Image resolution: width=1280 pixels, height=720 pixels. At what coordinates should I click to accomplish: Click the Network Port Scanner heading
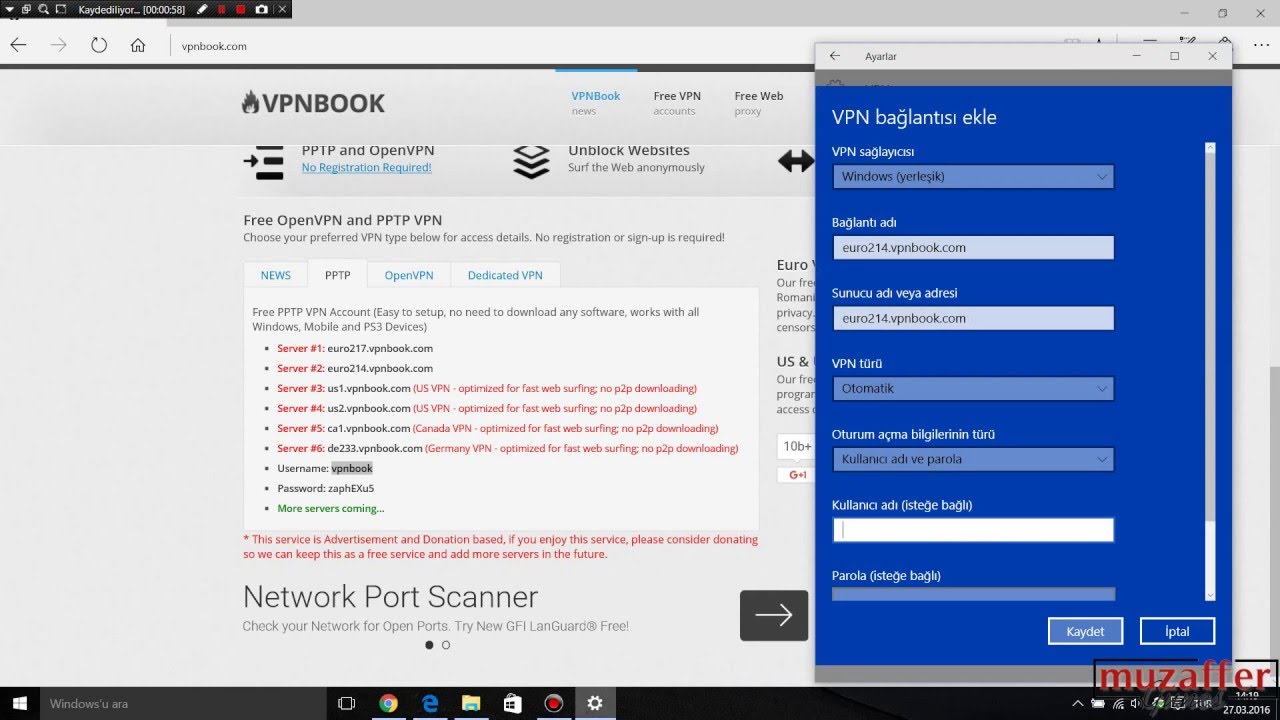391,597
